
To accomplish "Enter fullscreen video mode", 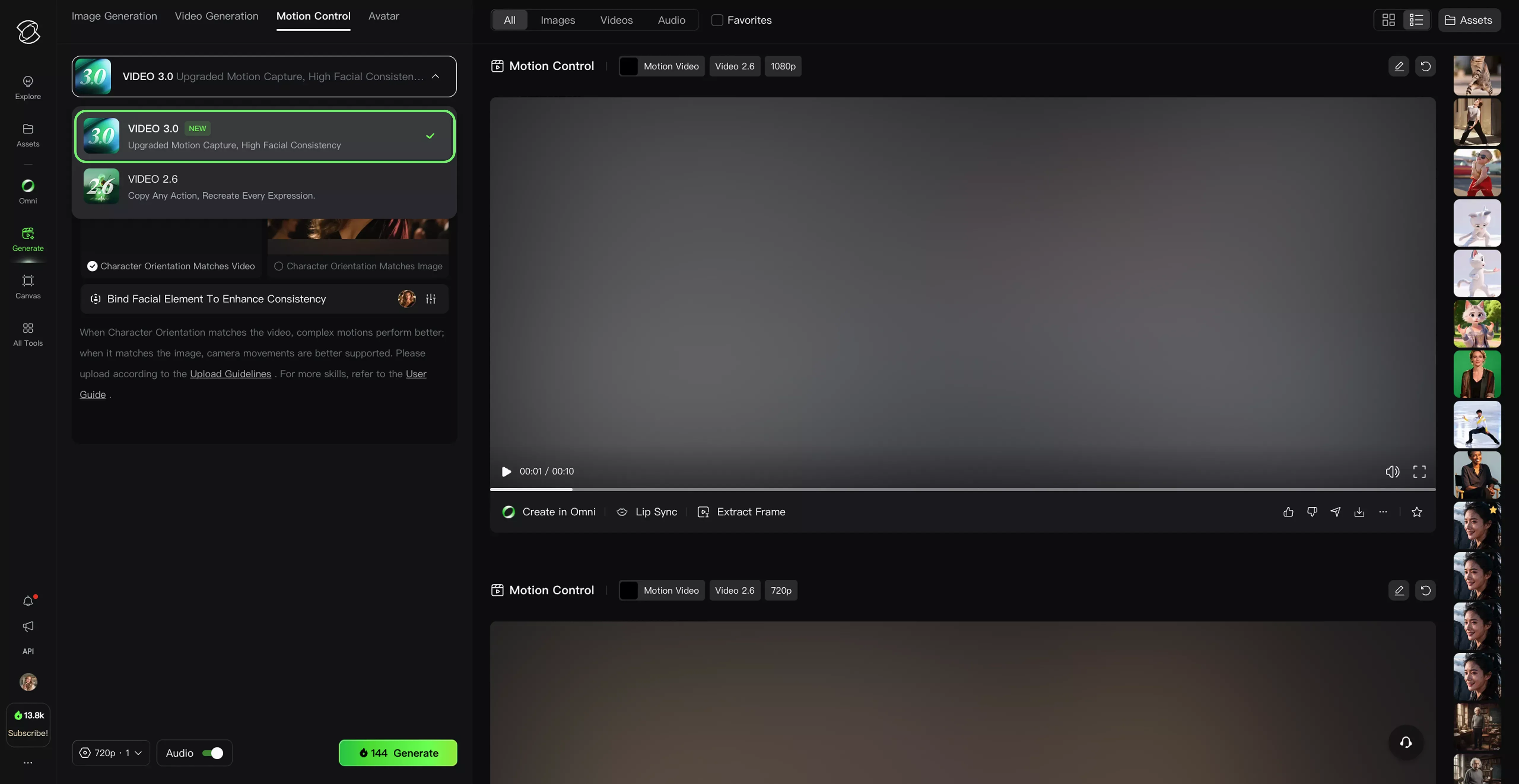I will pos(1419,471).
